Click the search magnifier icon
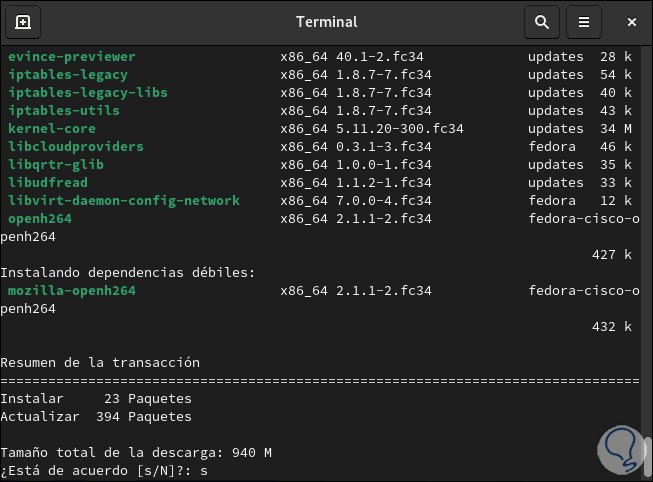 [x=542, y=22]
